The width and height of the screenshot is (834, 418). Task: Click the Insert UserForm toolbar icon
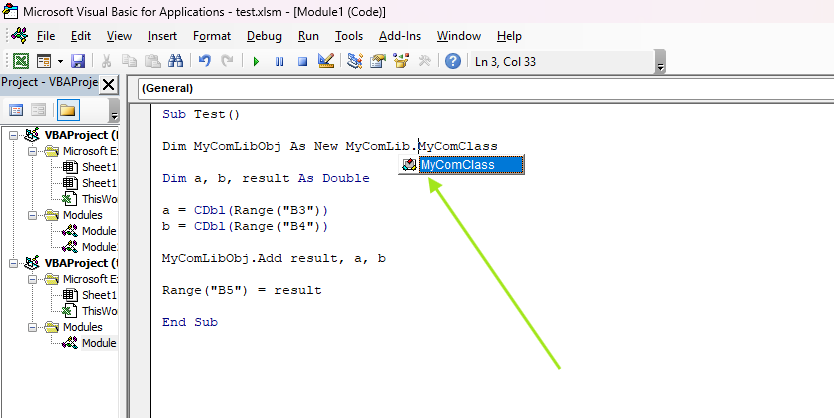click(x=44, y=61)
